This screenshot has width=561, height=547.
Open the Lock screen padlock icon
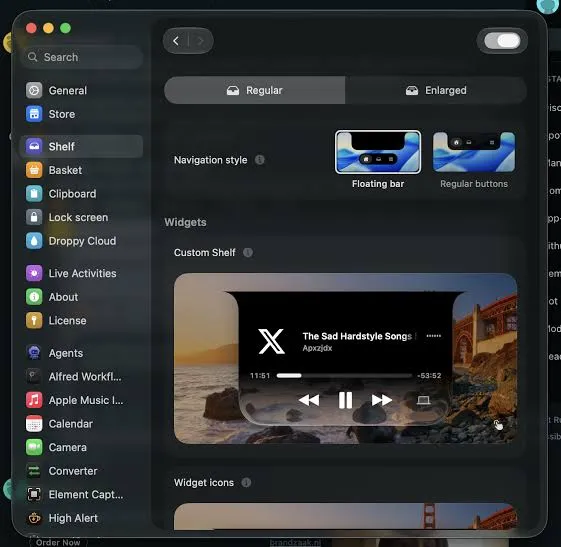34,217
